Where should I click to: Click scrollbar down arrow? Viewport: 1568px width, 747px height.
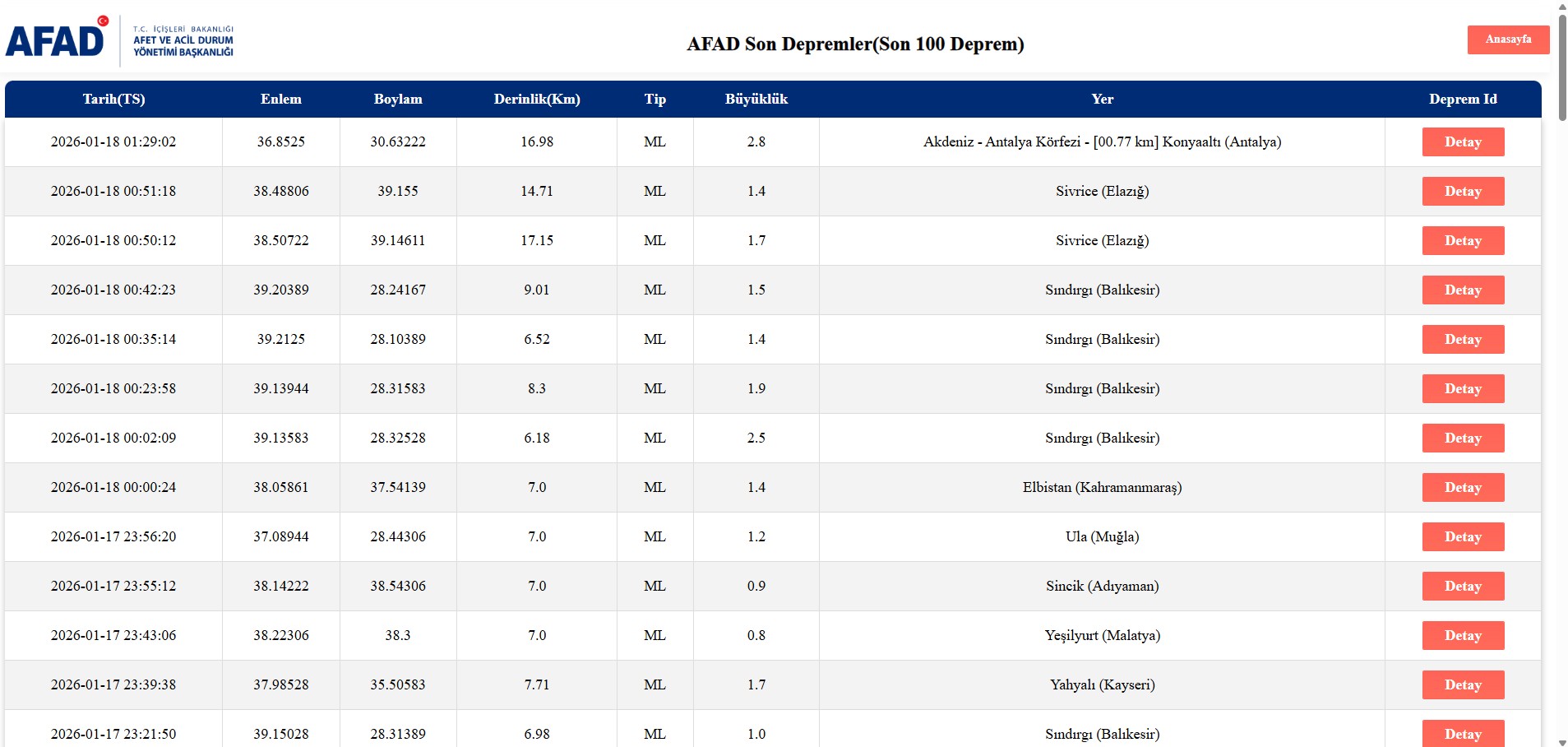(1562, 741)
